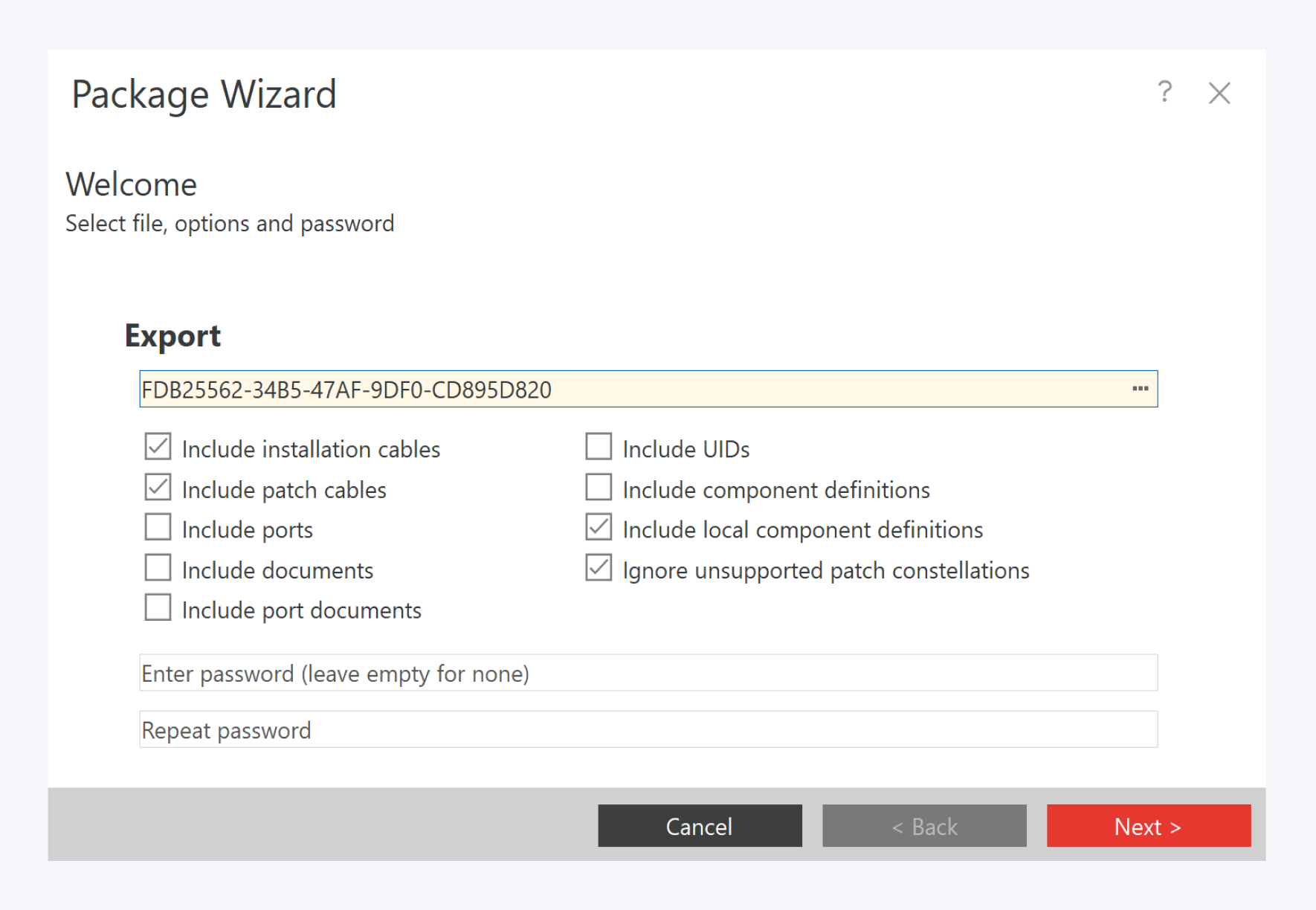This screenshot has width=1316, height=910.
Task: Enable Include ports checkbox
Action: tap(158, 528)
